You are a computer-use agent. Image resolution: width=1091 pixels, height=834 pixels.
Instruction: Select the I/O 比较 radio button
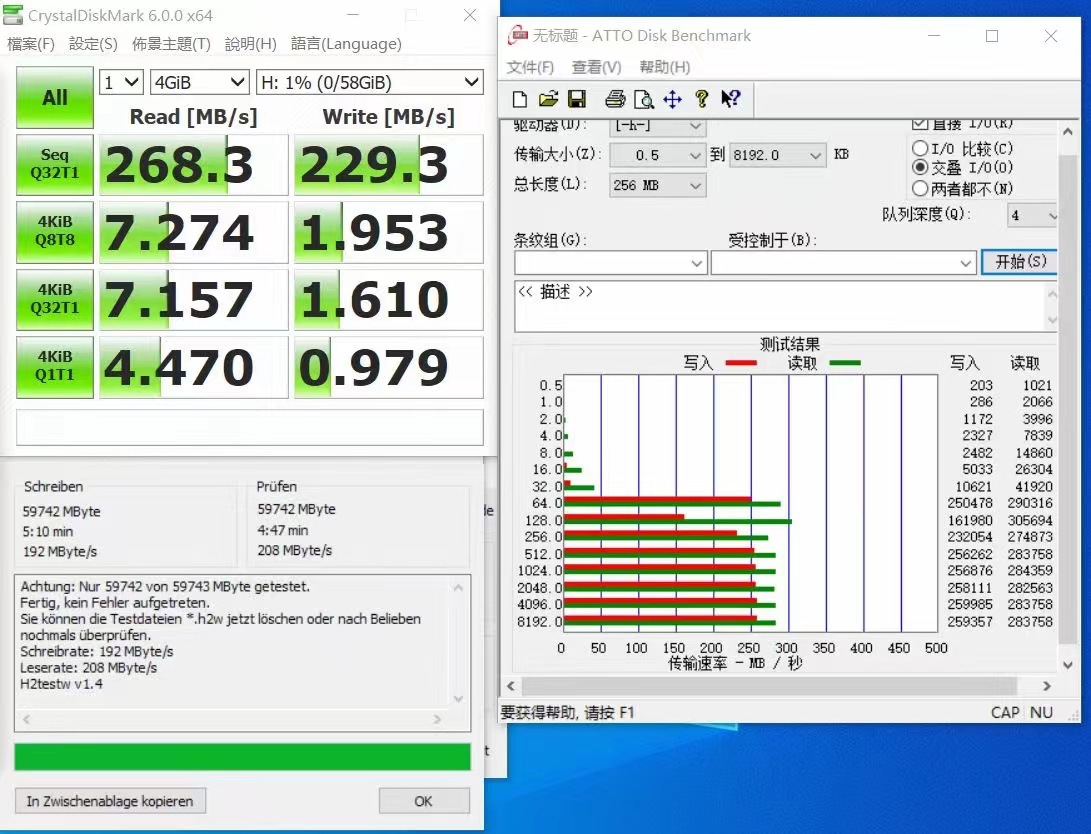920,149
